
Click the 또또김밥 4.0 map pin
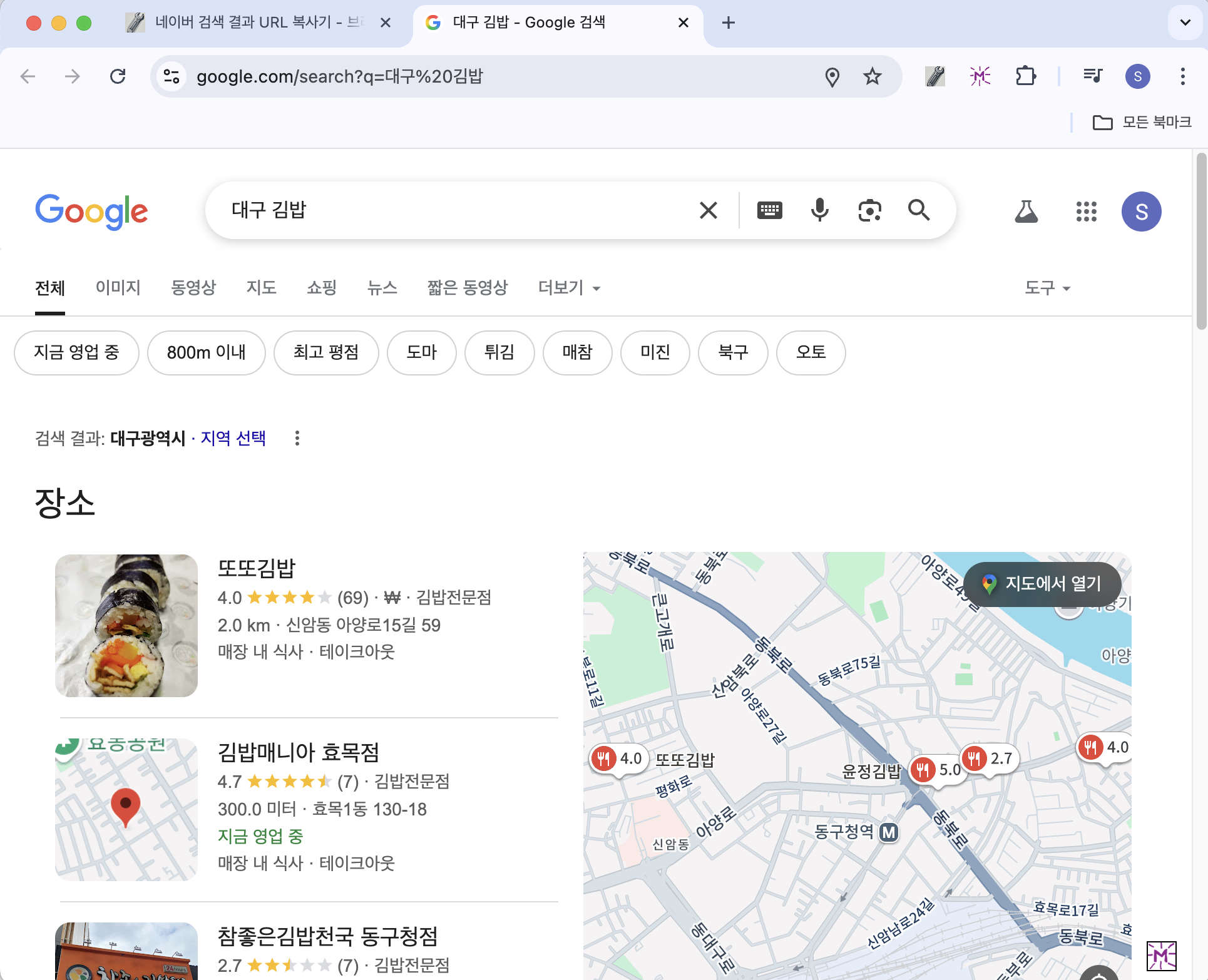pos(618,760)
